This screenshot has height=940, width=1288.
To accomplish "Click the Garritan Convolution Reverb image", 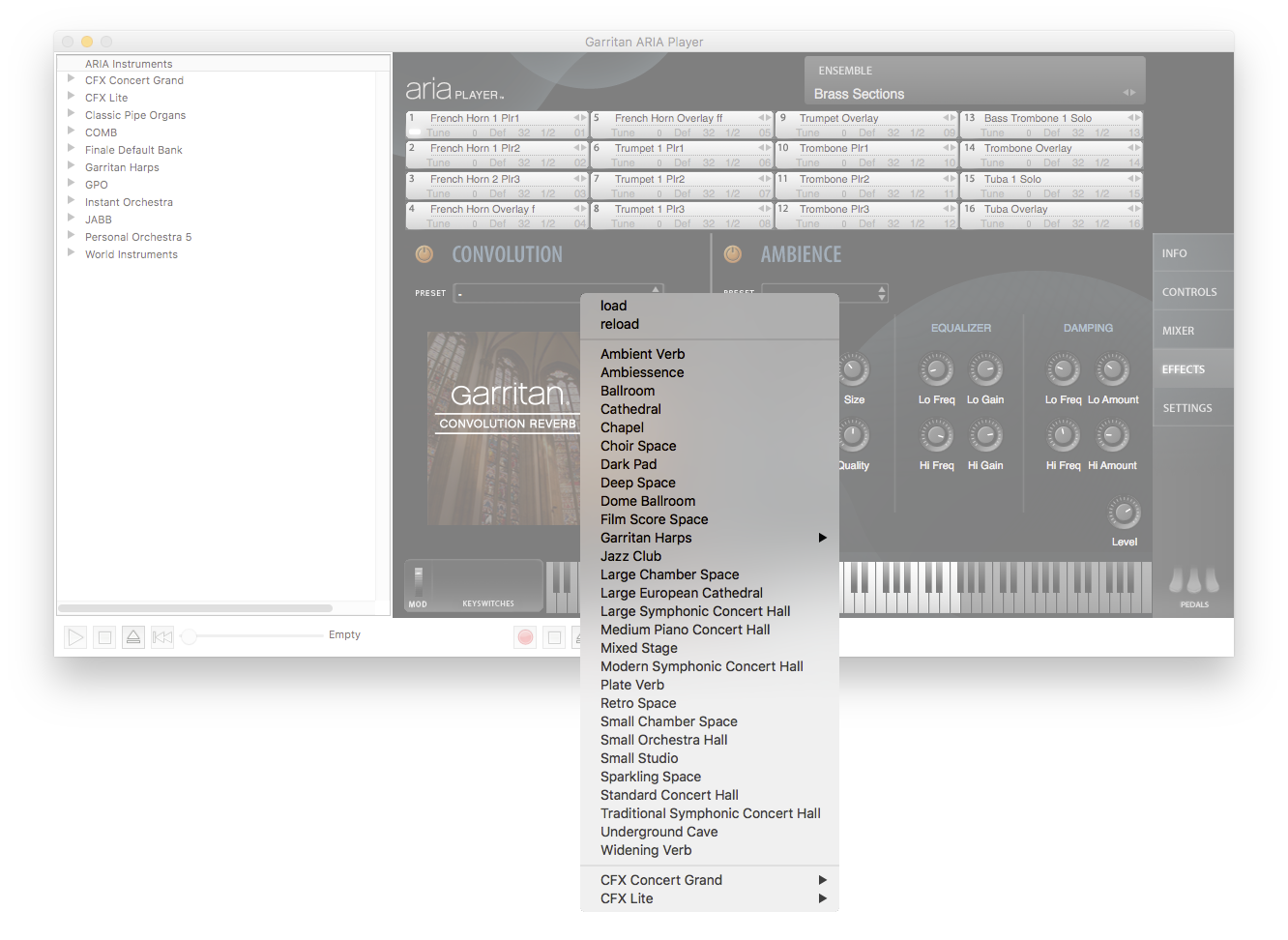I will (x=504, y=428).
